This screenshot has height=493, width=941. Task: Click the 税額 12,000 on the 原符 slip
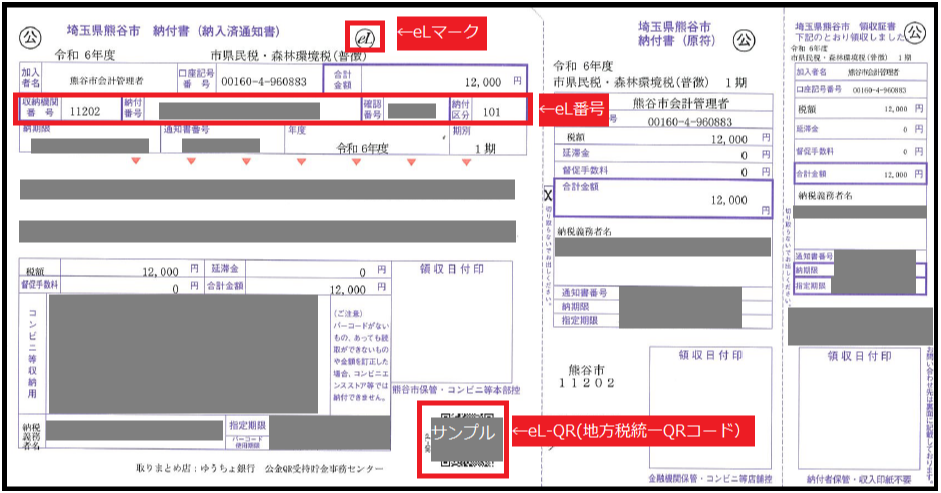tap(729, 139)
